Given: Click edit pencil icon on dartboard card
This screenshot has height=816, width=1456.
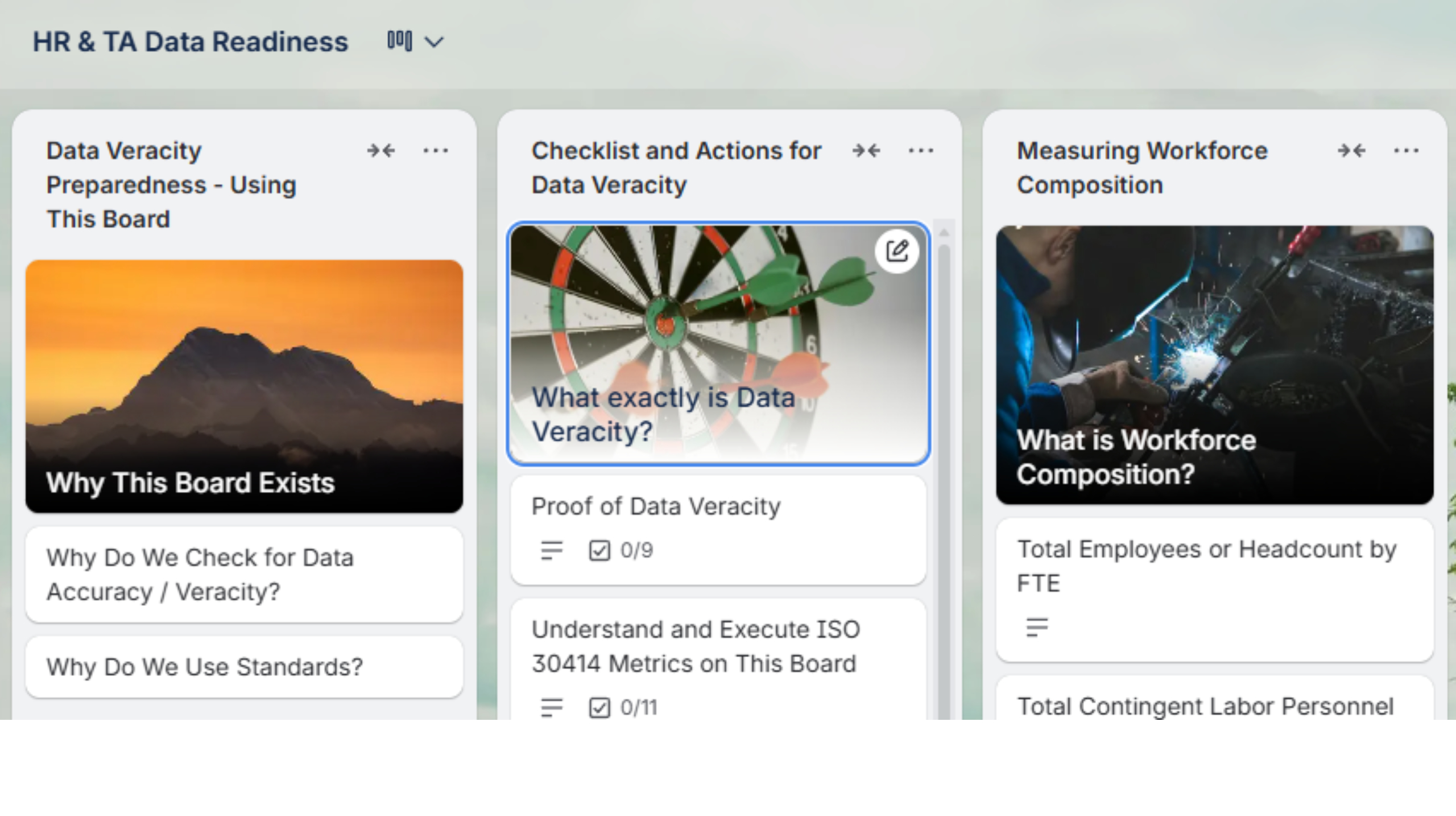Looking at the screenshot, I should coord(897,252).
